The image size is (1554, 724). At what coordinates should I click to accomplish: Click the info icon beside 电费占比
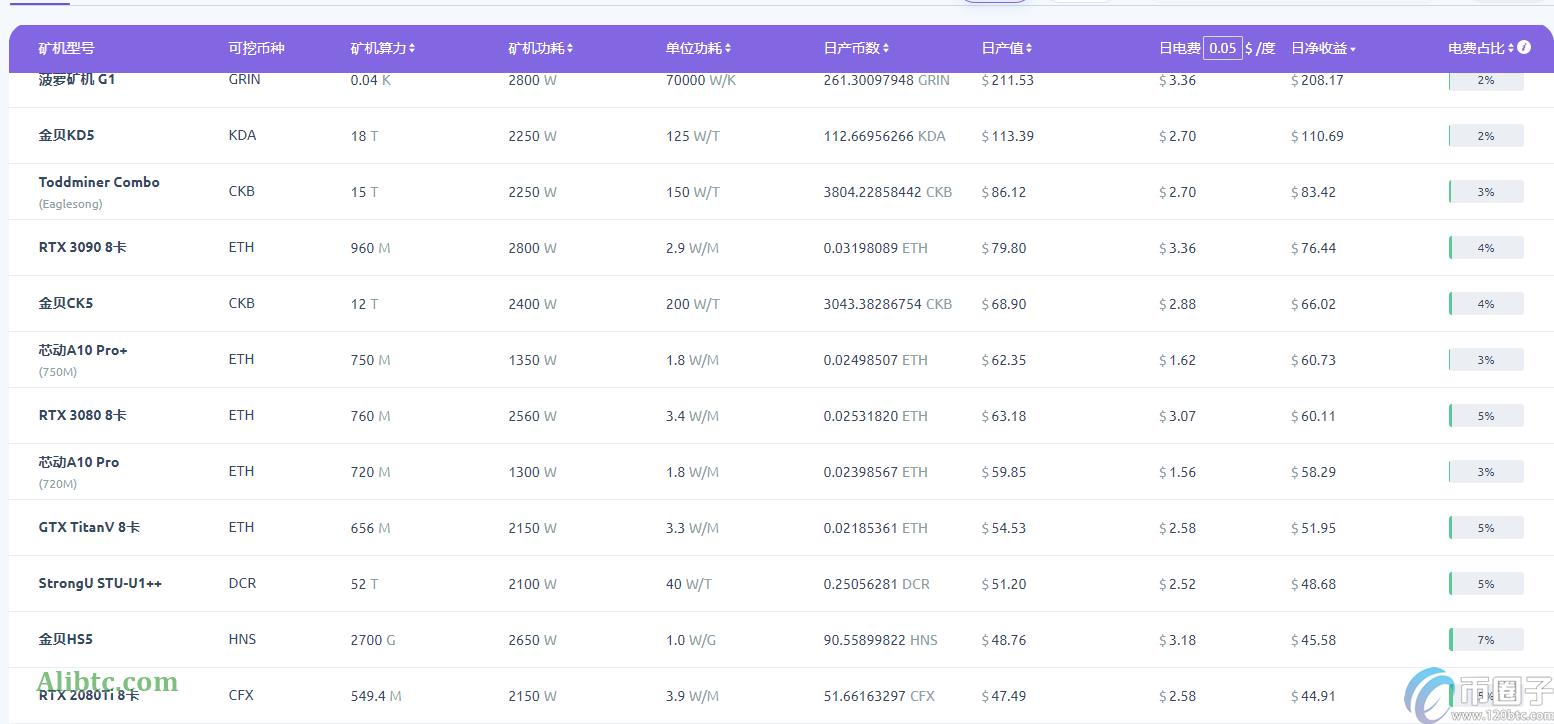point(1524,47)
